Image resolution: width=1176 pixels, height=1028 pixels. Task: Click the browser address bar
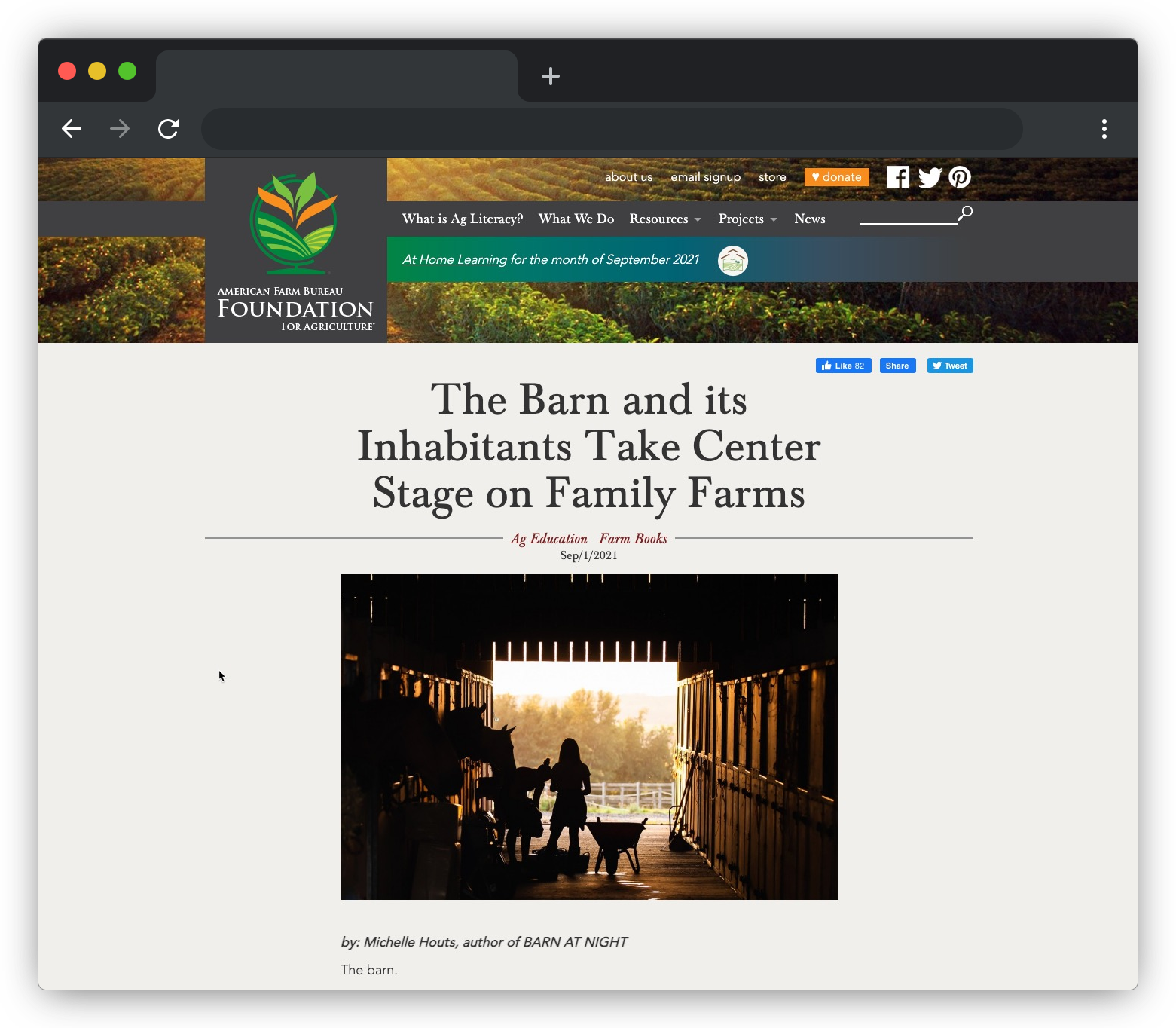pos(612,129)
